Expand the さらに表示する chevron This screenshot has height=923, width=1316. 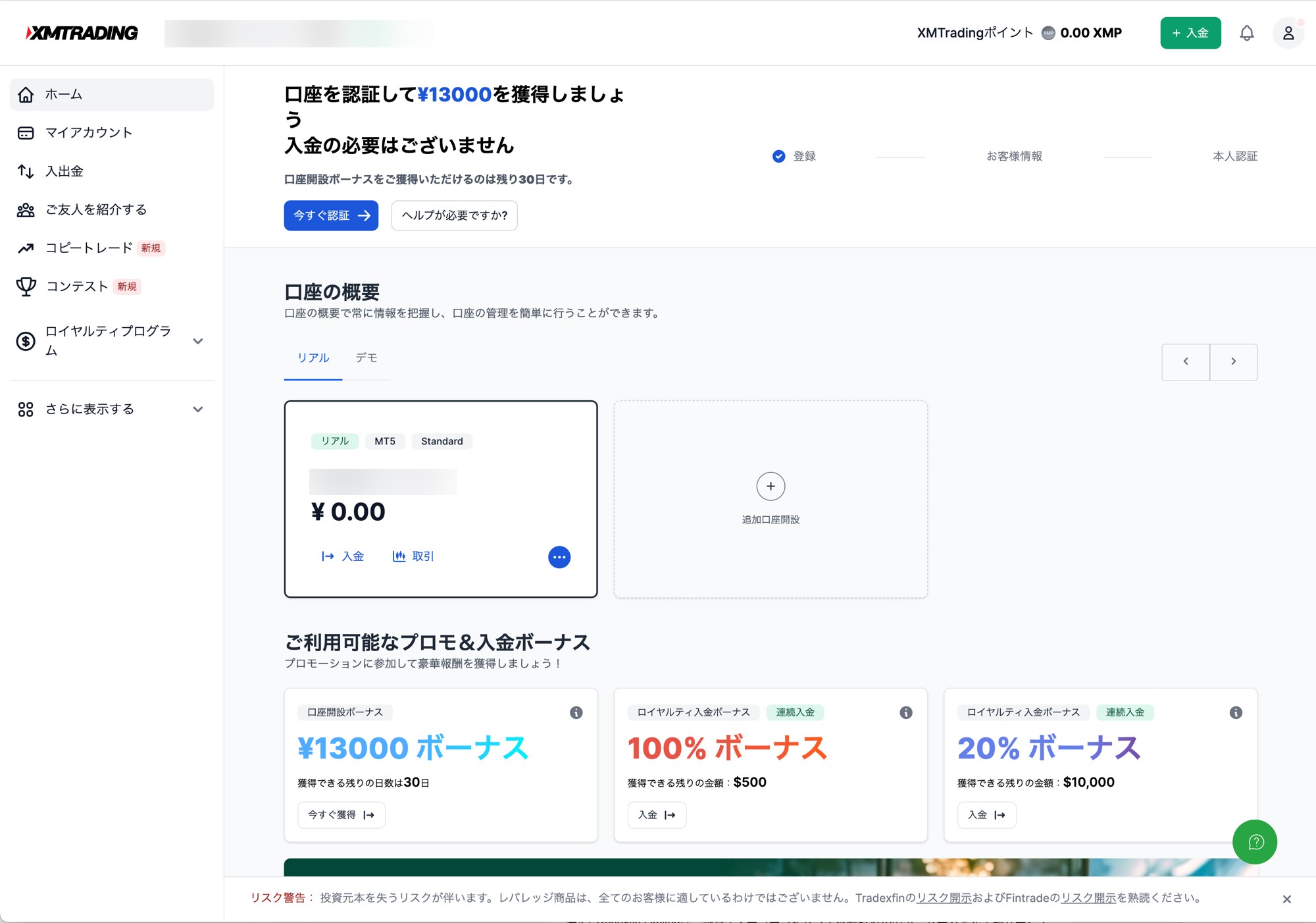[x=197, y=409]
